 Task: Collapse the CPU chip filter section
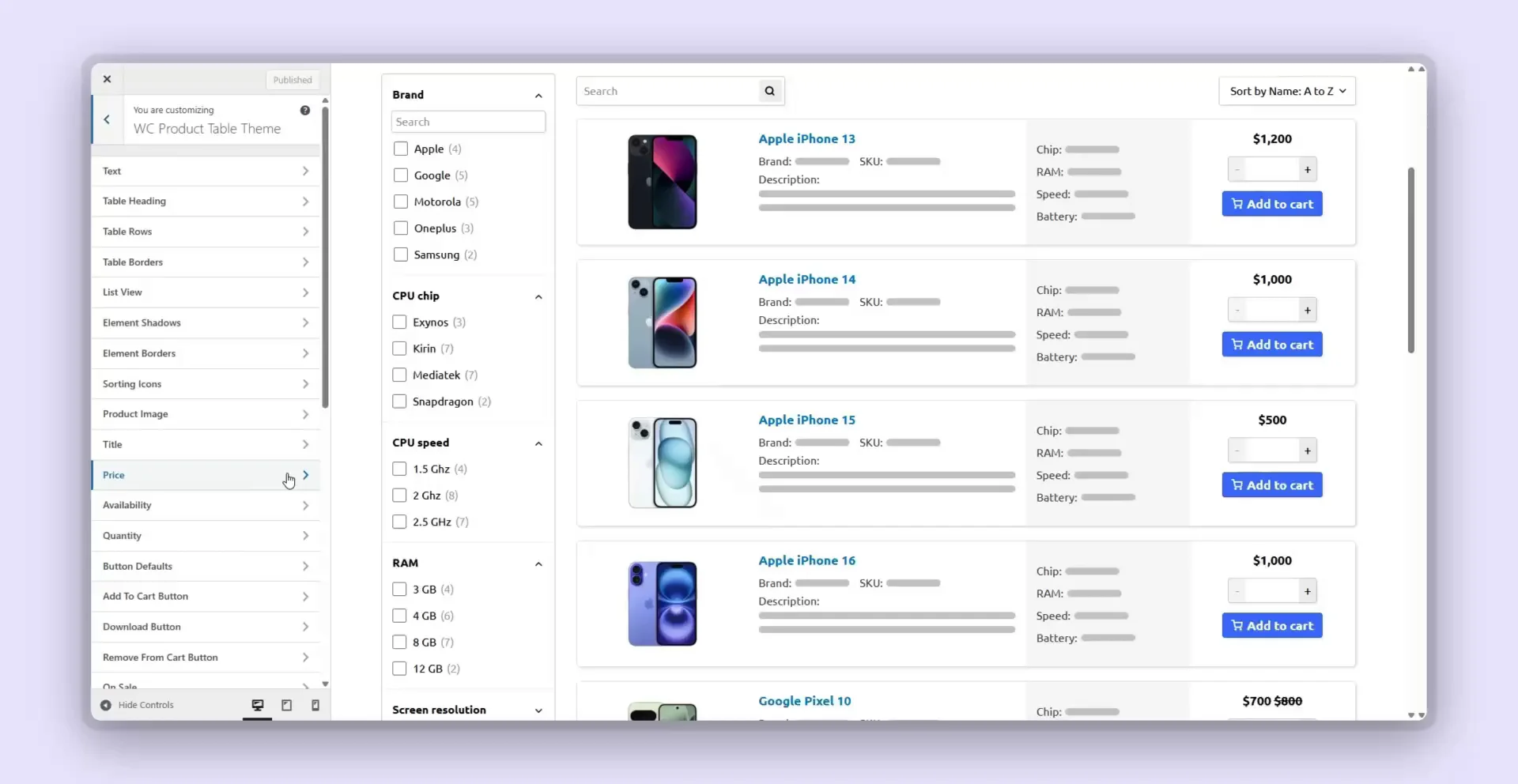click(538, 297)
